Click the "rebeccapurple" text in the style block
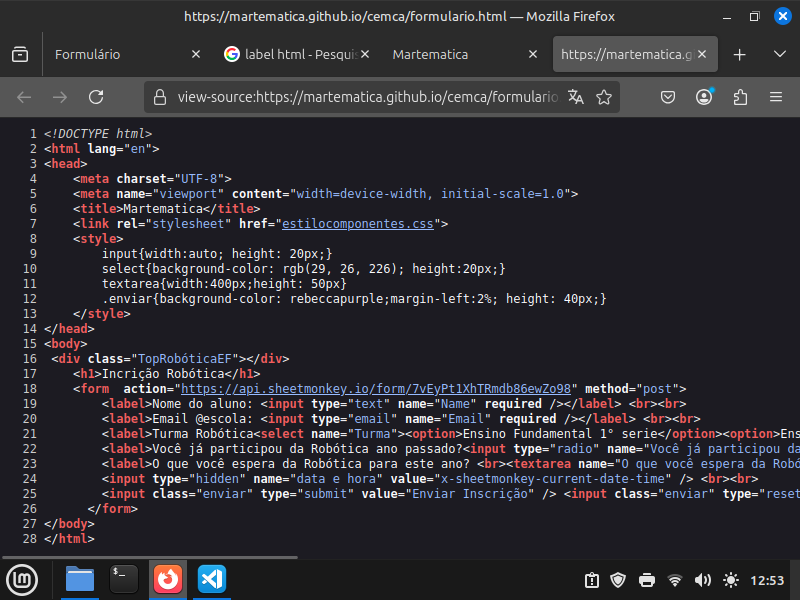This screenshot has height=600, width=800. click(339, 299)
